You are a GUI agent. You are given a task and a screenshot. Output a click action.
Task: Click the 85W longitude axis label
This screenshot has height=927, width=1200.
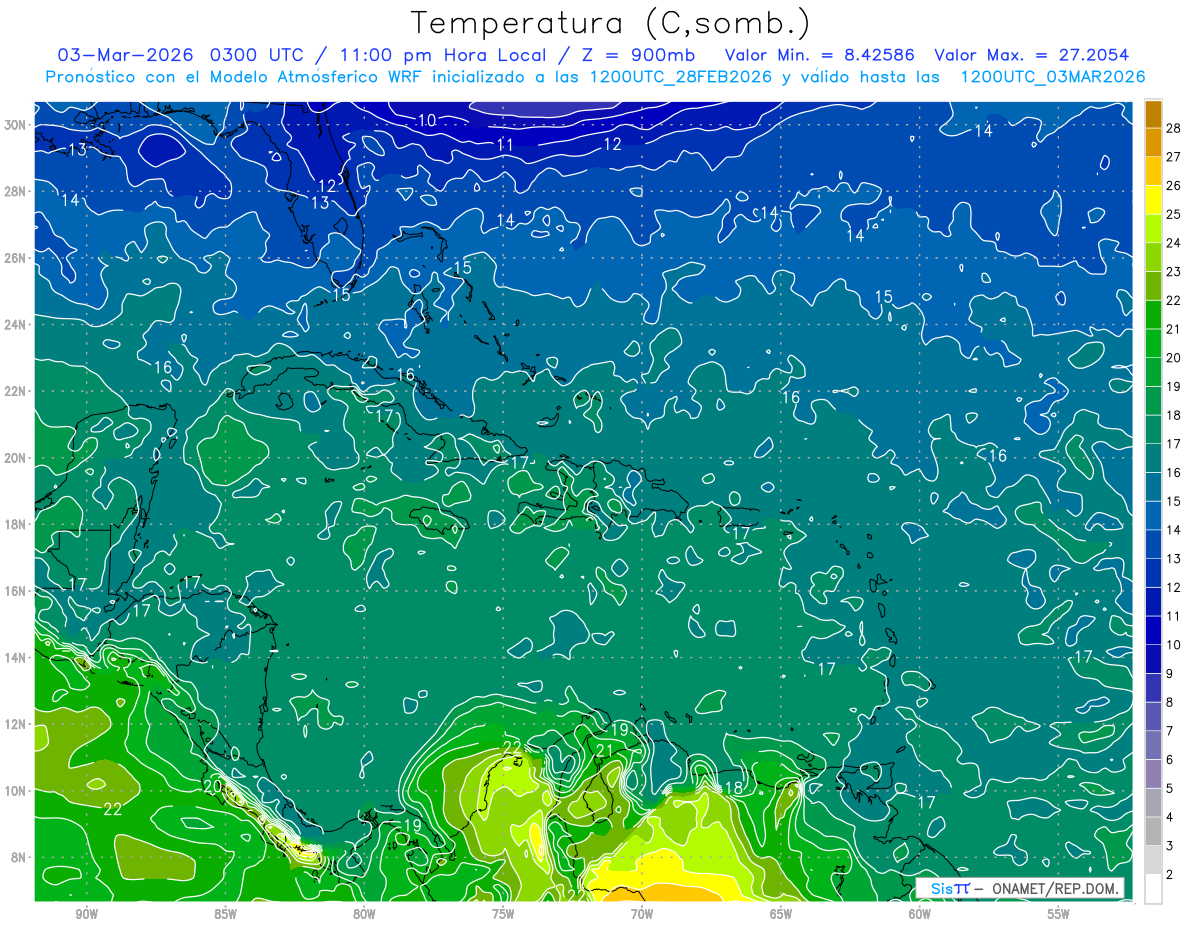tap(225, 914)
